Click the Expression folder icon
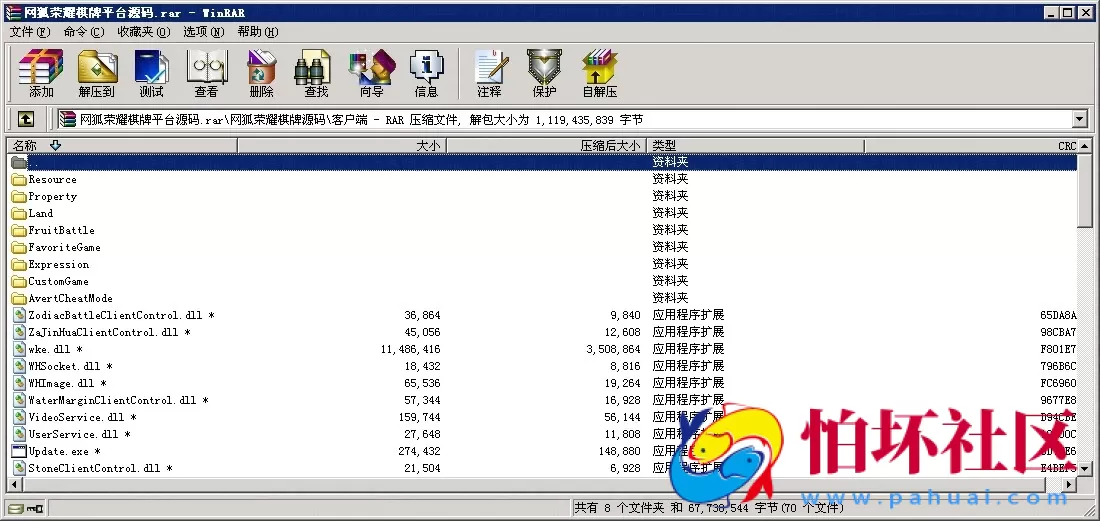This screenshot has height=521, width=1100. tap(19, 264)
